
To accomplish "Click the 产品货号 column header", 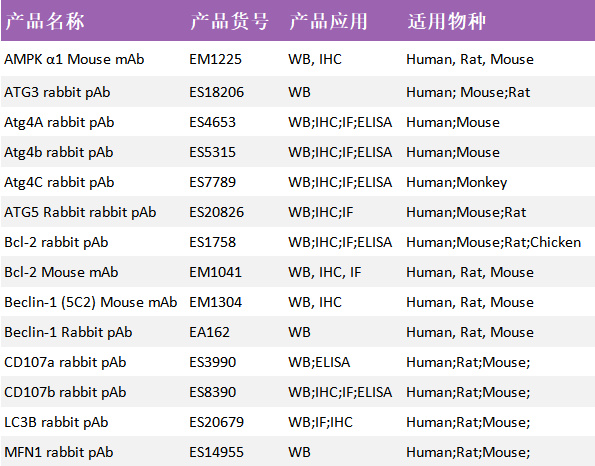I will pos(230,21).
